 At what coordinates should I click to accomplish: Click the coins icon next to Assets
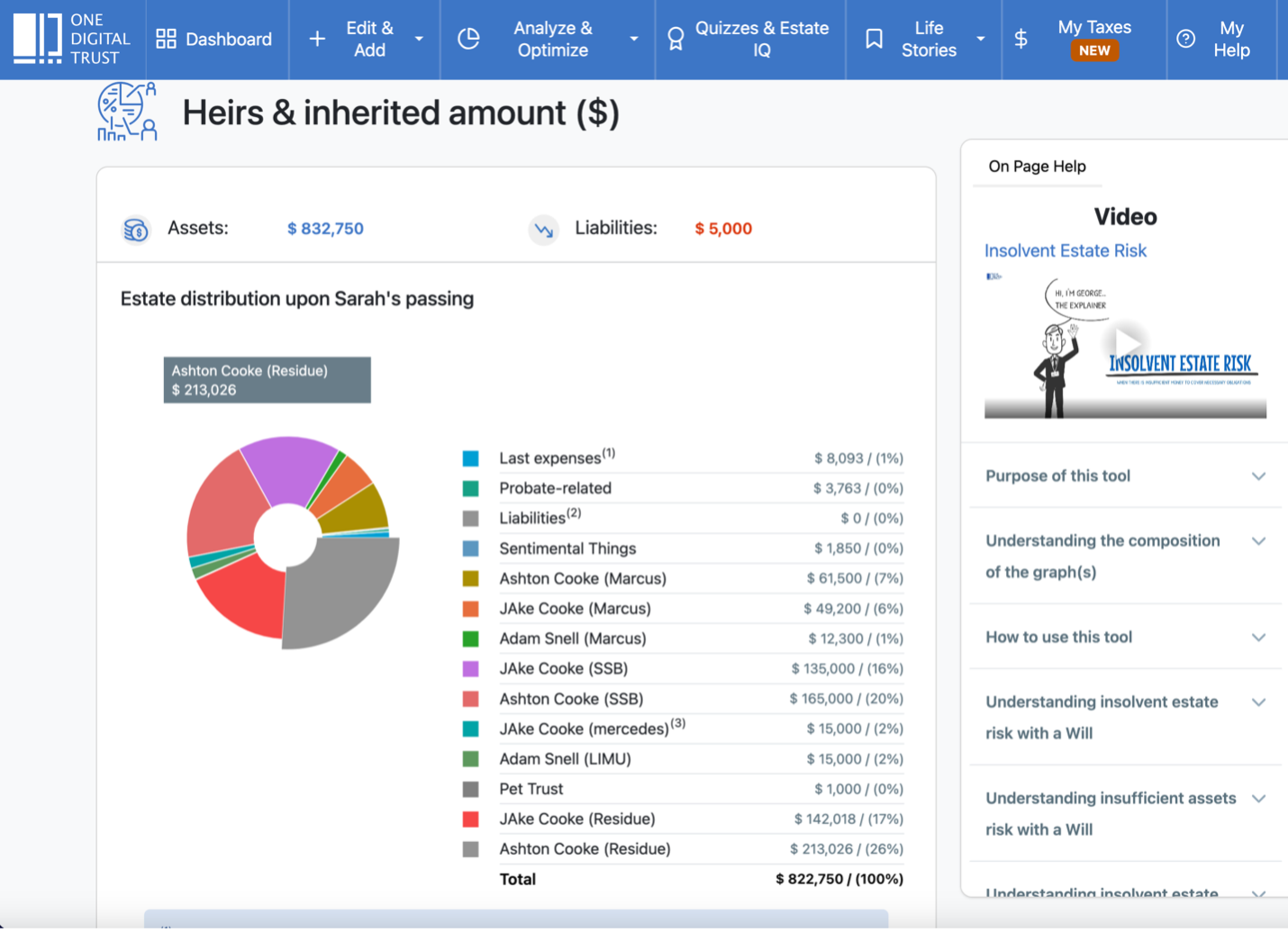[136, 230]
